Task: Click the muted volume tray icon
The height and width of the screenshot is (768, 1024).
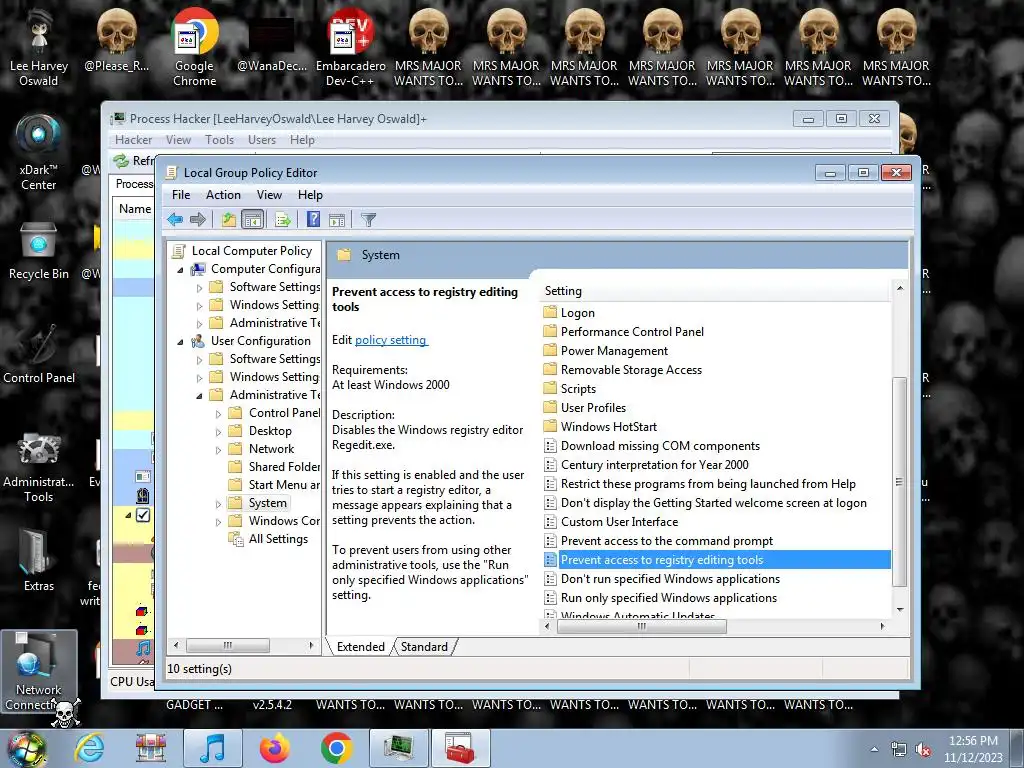Action: tap(924, 750)
